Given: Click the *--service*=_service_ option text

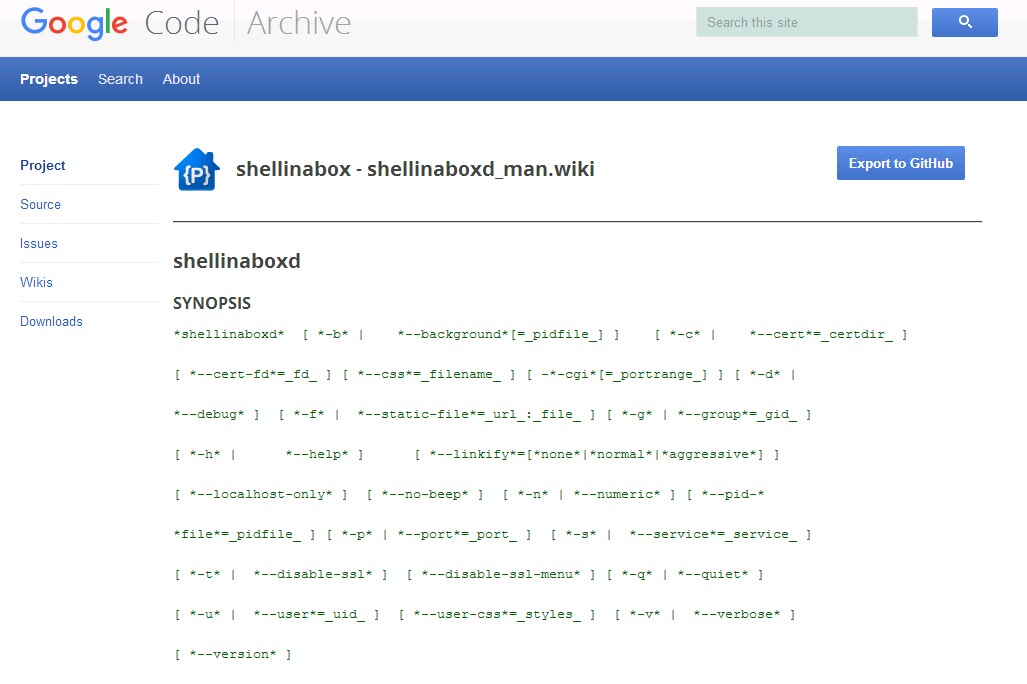Looking at the screenshot, I should coord(713,534).
